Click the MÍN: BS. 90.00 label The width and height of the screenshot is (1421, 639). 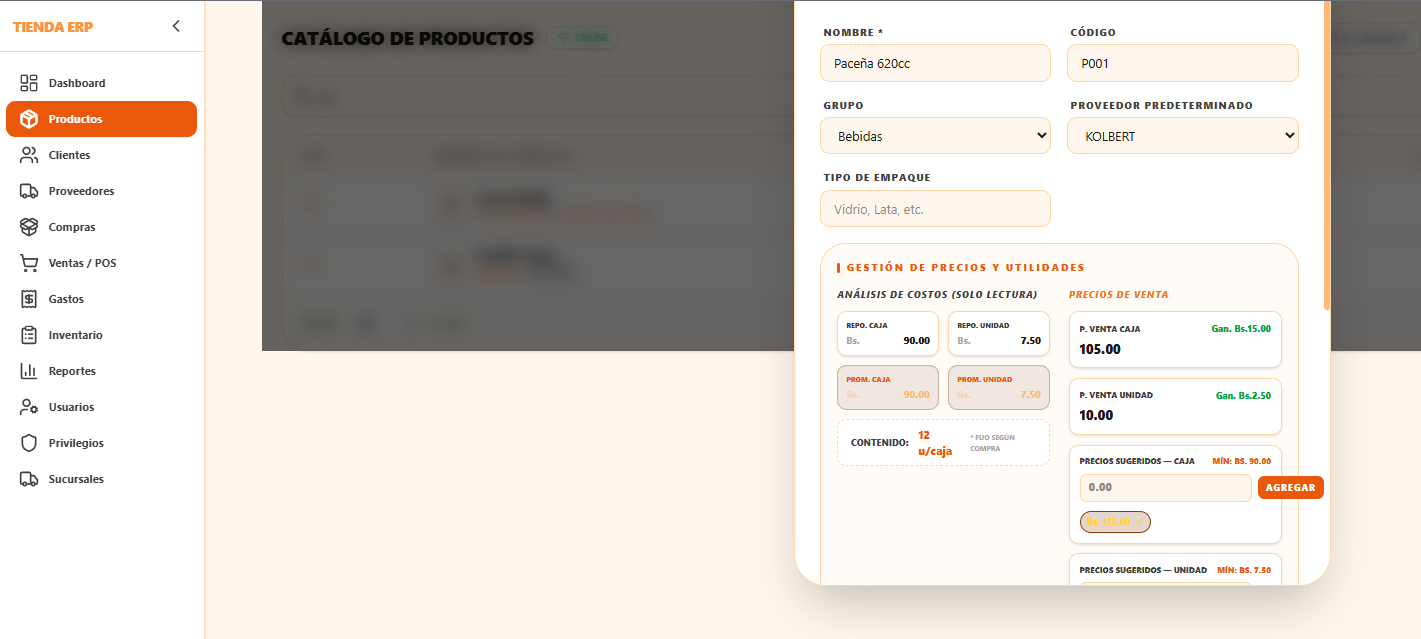pyautogui.click(x=1241, y=461)
